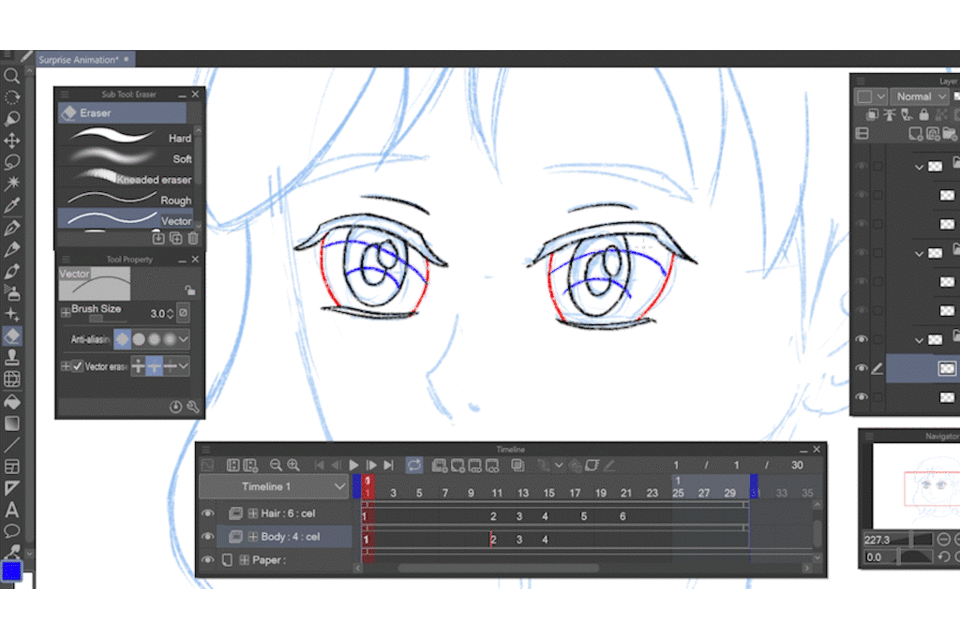
Task: Zoom out the timeline
Action: [x=276, y=466]
